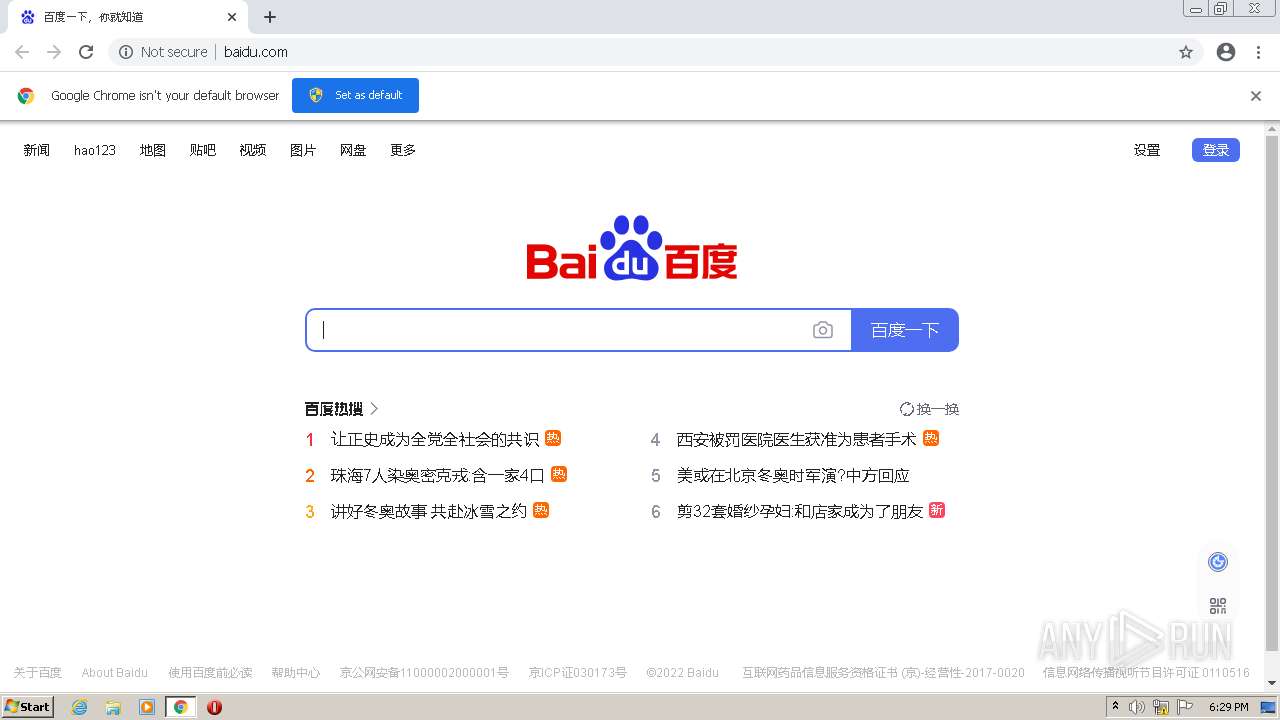The height and width of the screenshot is (720, 1280).
Task: Refresh hot searches with 换一换
Action: 930,409
